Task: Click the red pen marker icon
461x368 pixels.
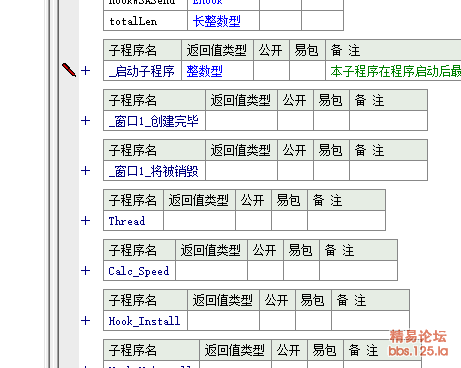Action: coord(69,70)
